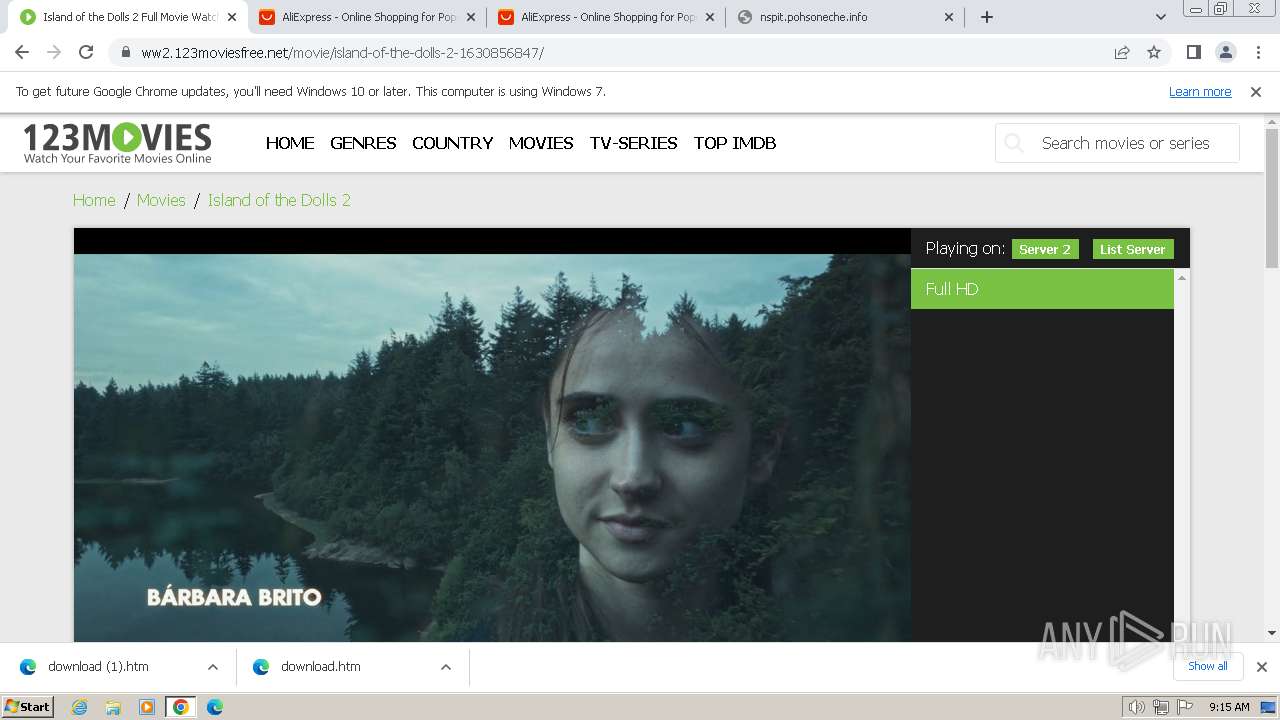
Task: Close the downloads bar
Action: point(1262,666)
